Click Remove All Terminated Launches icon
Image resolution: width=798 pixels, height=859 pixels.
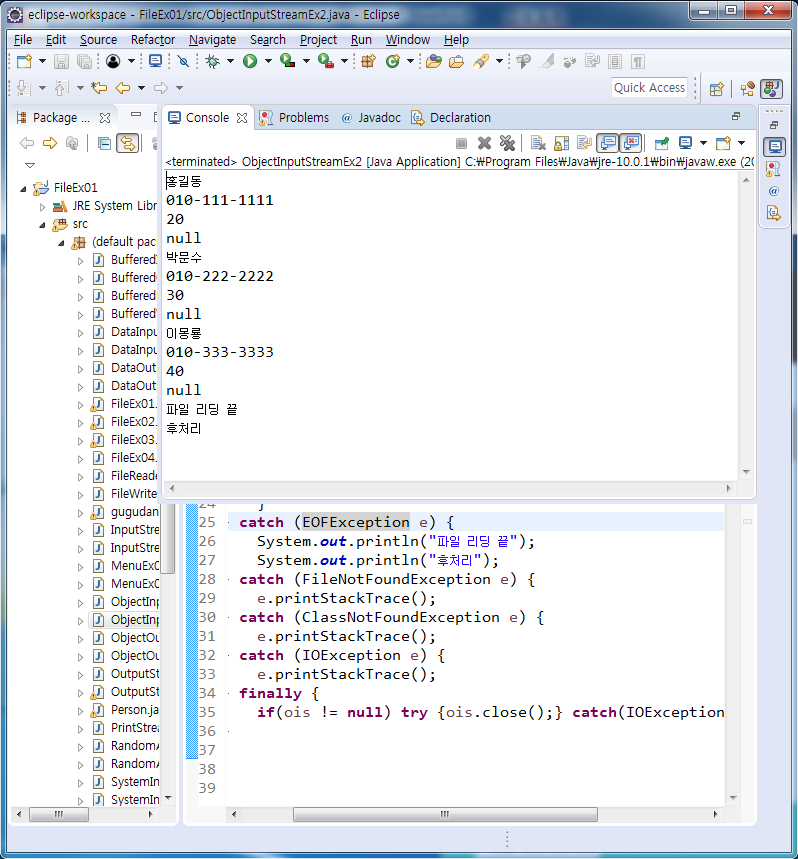click(x=507, y=144)
